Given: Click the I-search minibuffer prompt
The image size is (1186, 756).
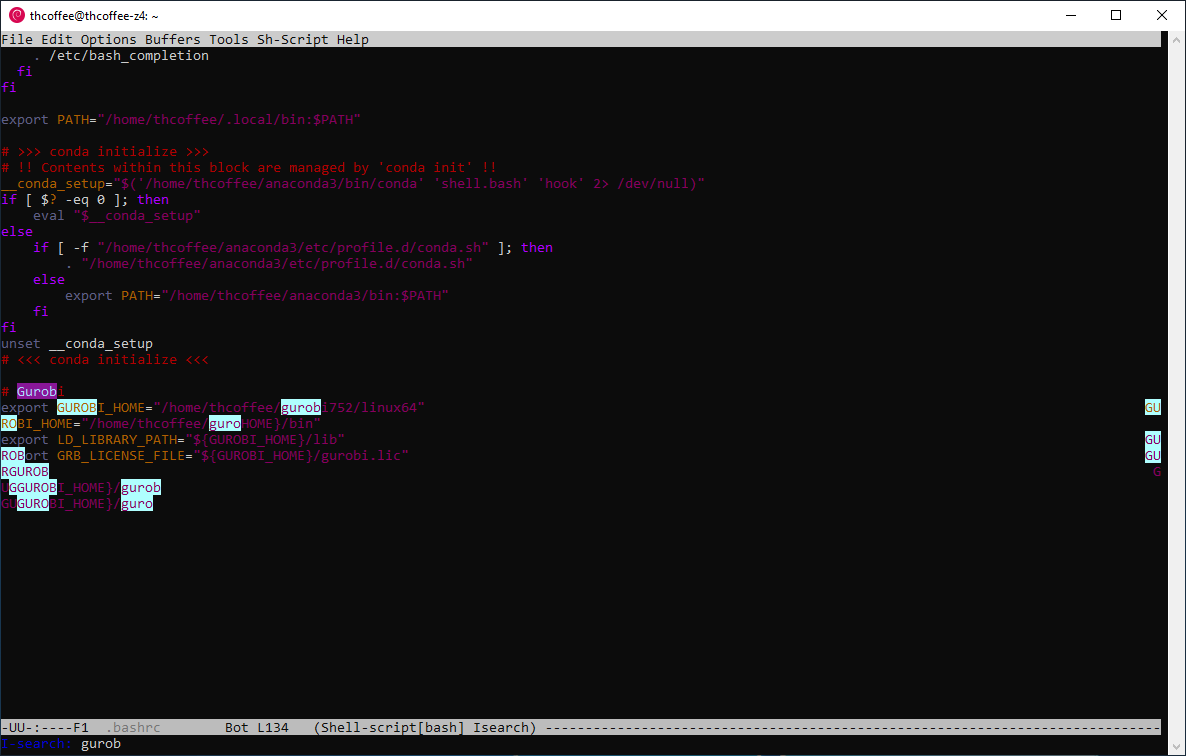Looking at the screenshot, I should pyautogui.click(x=36, y=744).
